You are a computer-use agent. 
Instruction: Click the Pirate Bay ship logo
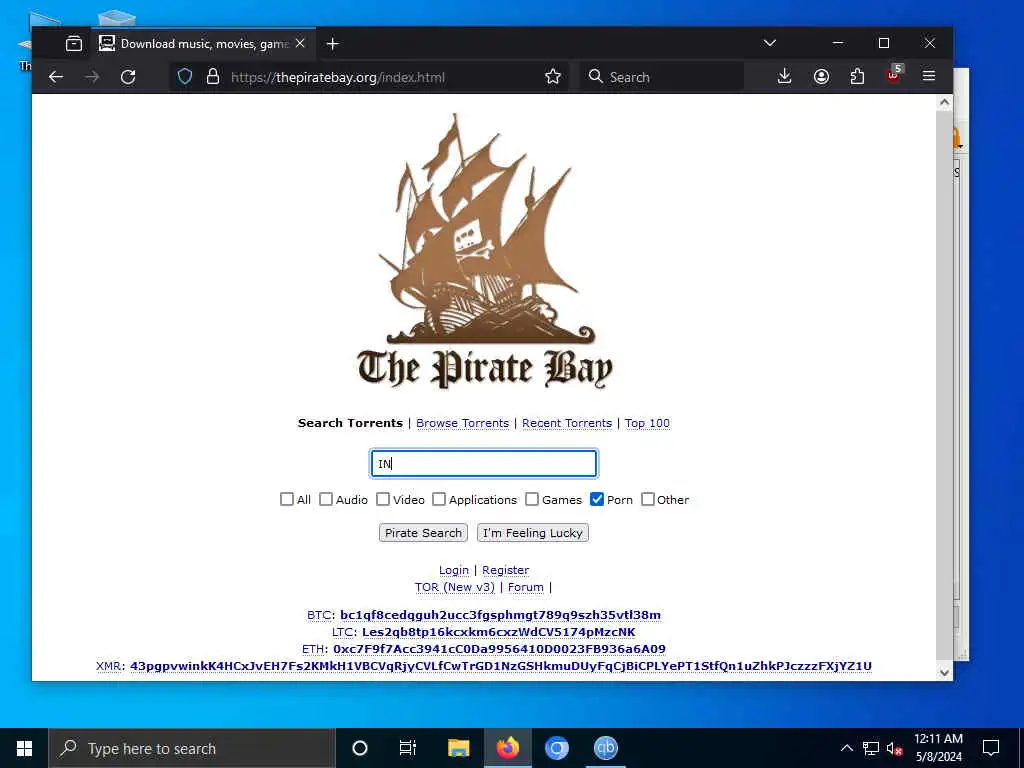pyautogui.click(x=485, y=251)
